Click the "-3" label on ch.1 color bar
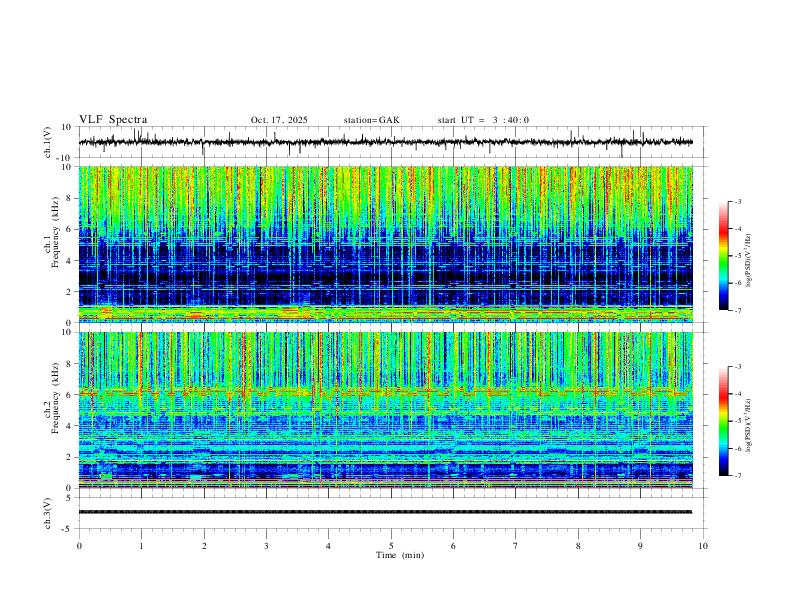Viewport: 792px width, 612px height. click(737, 201)
